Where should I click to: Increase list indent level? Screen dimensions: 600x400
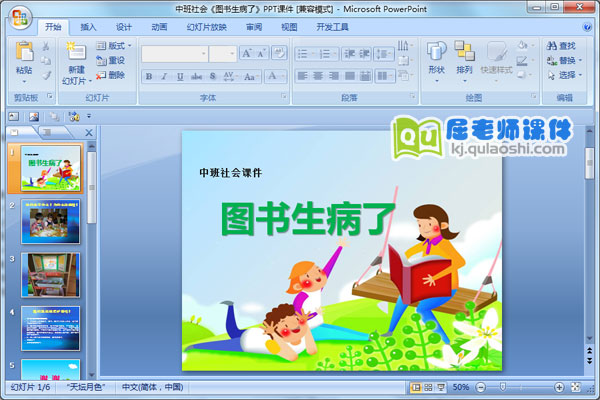coord(364,54)
